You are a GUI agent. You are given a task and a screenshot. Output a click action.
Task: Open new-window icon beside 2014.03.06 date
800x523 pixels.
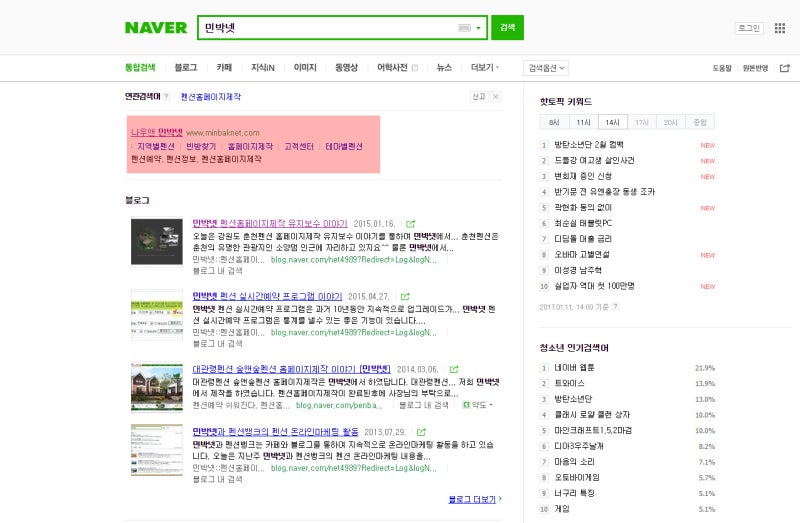[x=454, y=369]
